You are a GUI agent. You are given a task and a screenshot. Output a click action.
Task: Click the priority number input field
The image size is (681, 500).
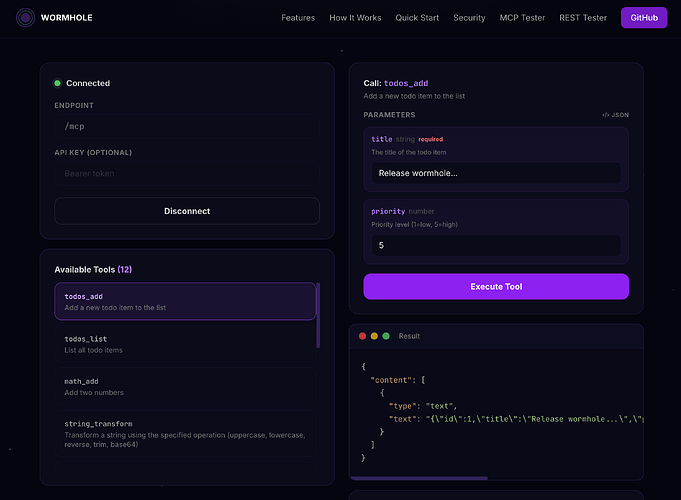click(x=496, y=245)
